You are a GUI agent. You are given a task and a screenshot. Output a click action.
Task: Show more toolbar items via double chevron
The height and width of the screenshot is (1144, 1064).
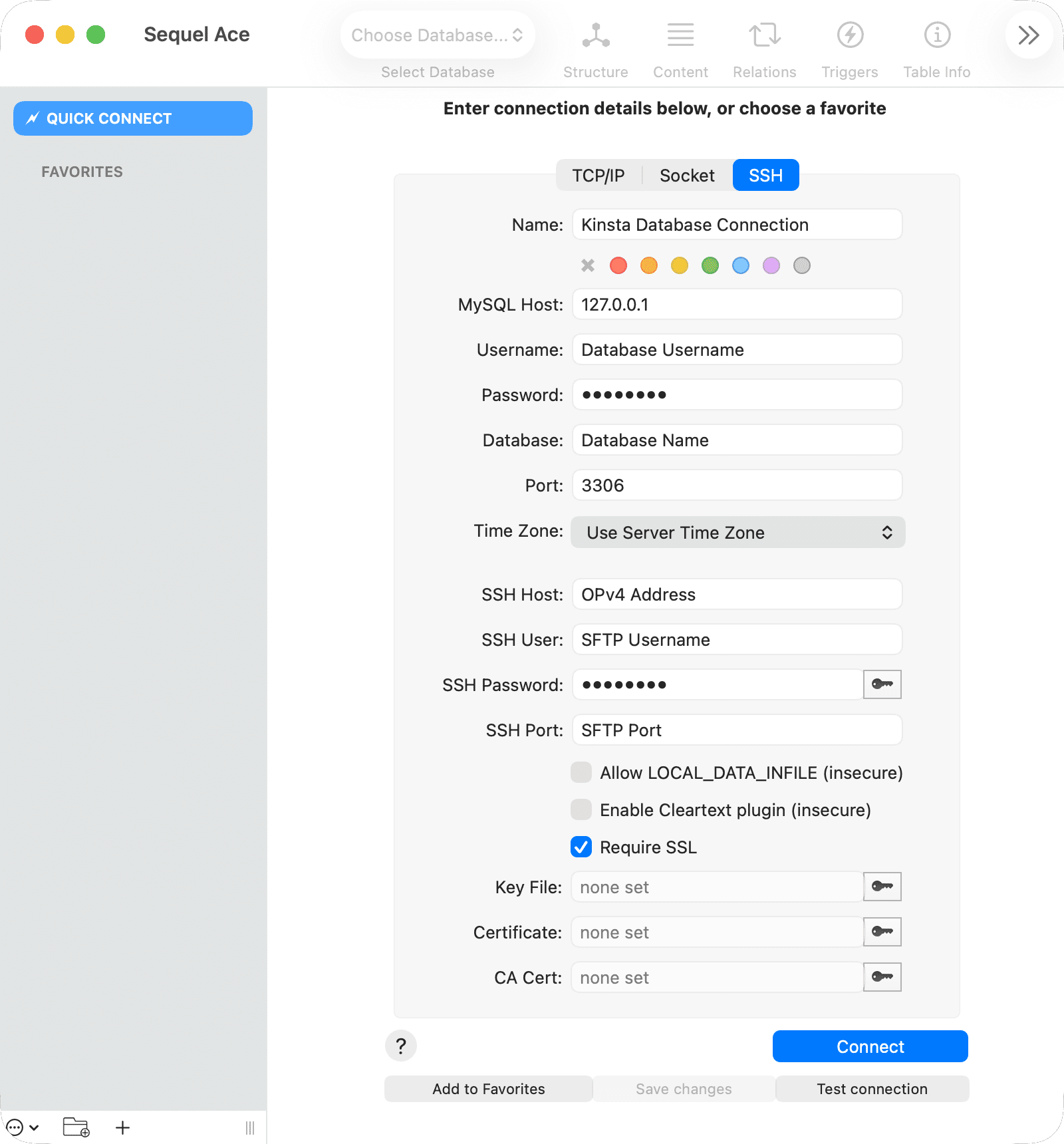tap(1029, 35)
